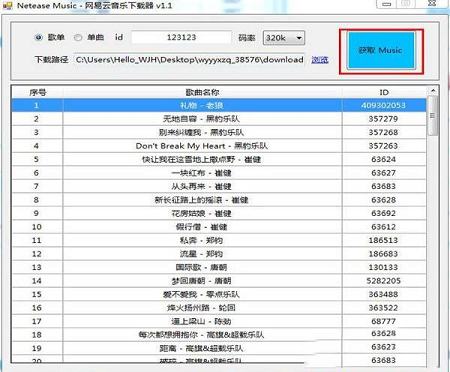Click ID cell 186683
Image resolution: width=450 pixels, height=372 pixels.
(384, 254)
